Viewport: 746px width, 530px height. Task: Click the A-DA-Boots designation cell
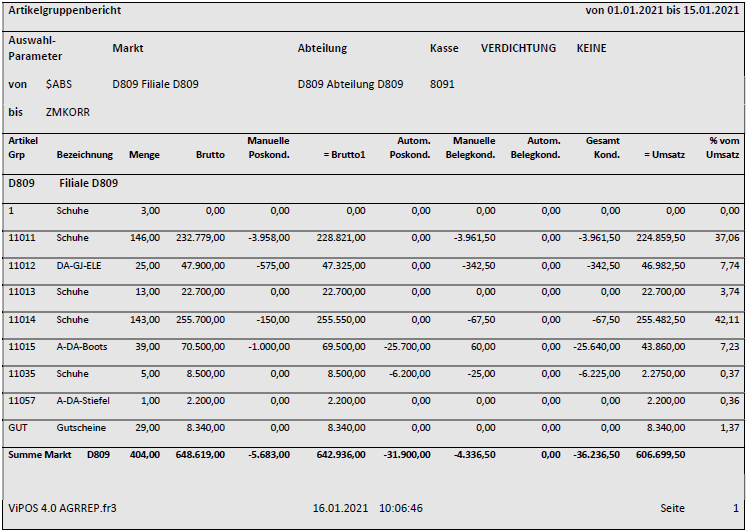[x=82, y=346]
